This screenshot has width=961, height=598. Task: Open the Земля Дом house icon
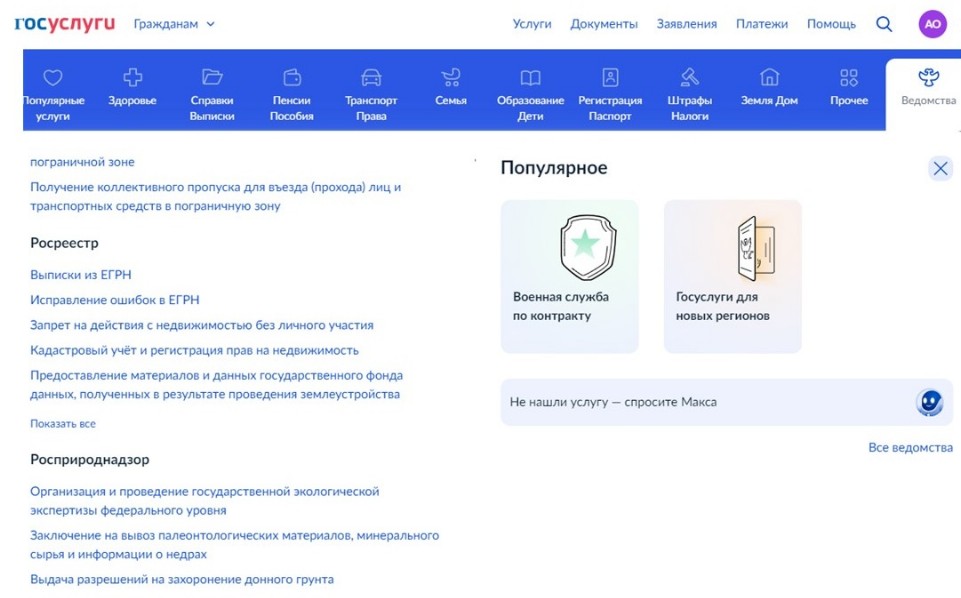pyautogui.click(x=769, y=78)
